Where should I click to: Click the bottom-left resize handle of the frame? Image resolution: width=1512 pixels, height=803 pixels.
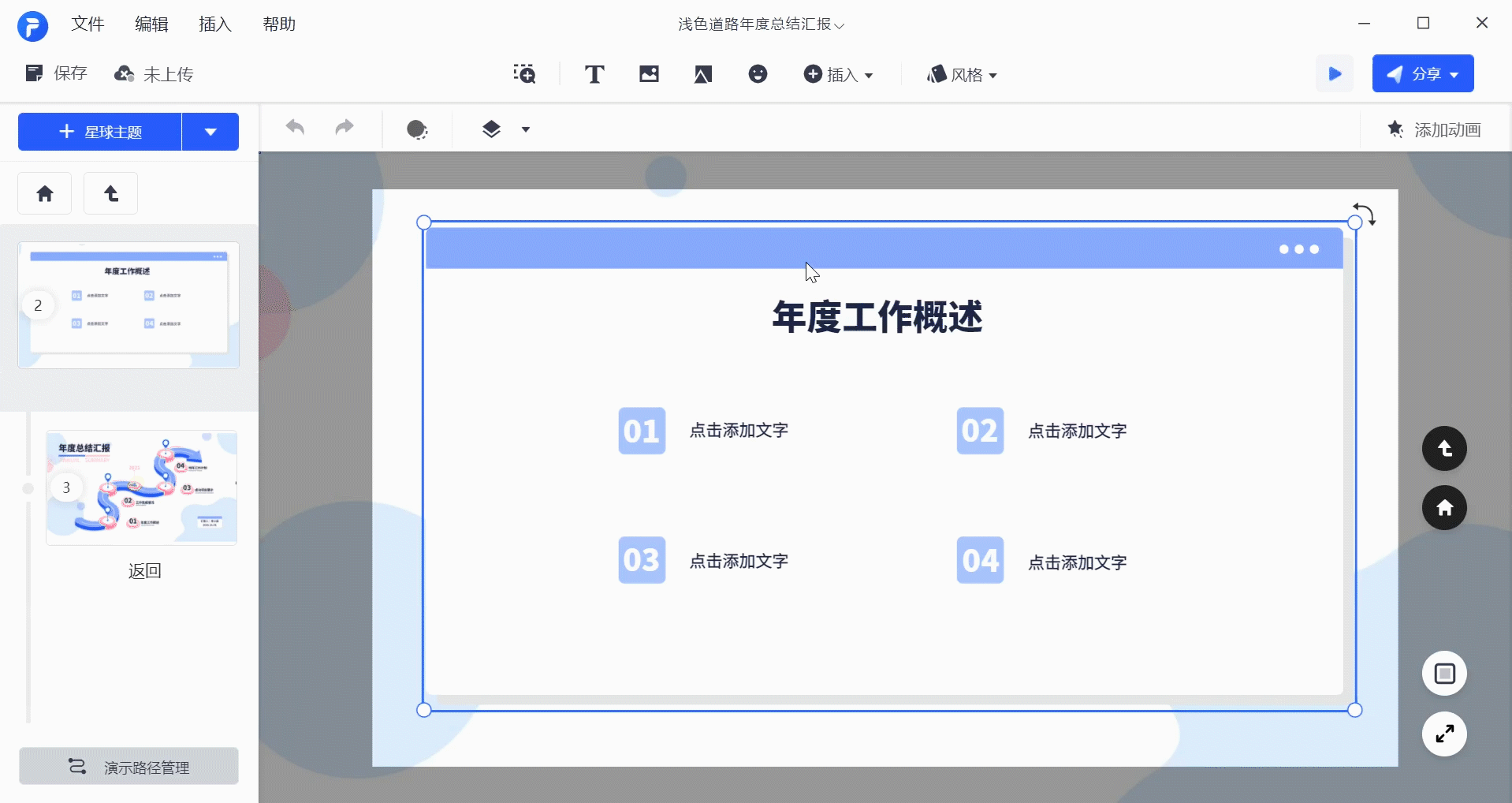tap(424, 710)
